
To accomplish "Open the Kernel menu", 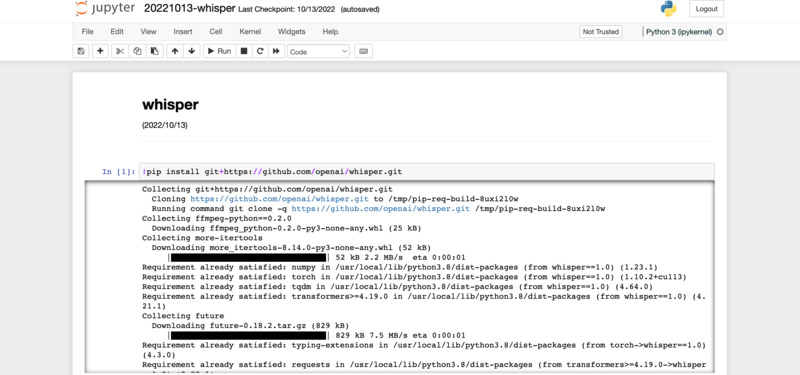I will pos(251,32).
